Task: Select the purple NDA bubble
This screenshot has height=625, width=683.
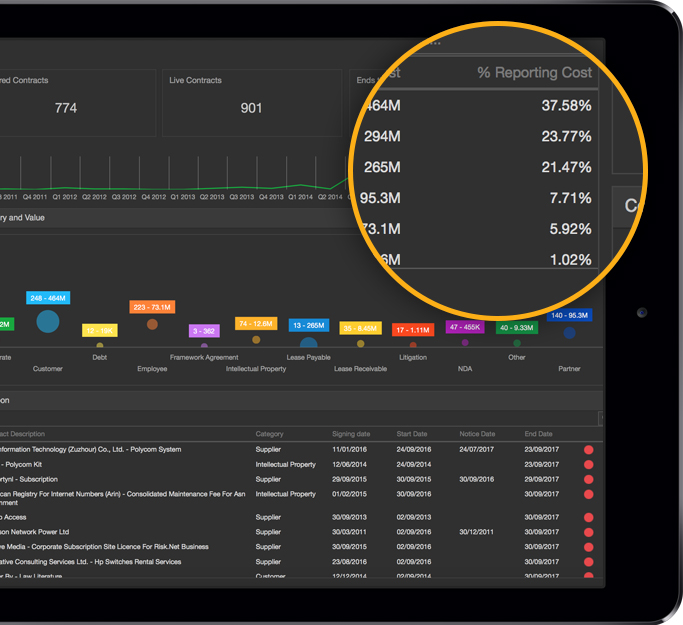Action: click(465, 343)
